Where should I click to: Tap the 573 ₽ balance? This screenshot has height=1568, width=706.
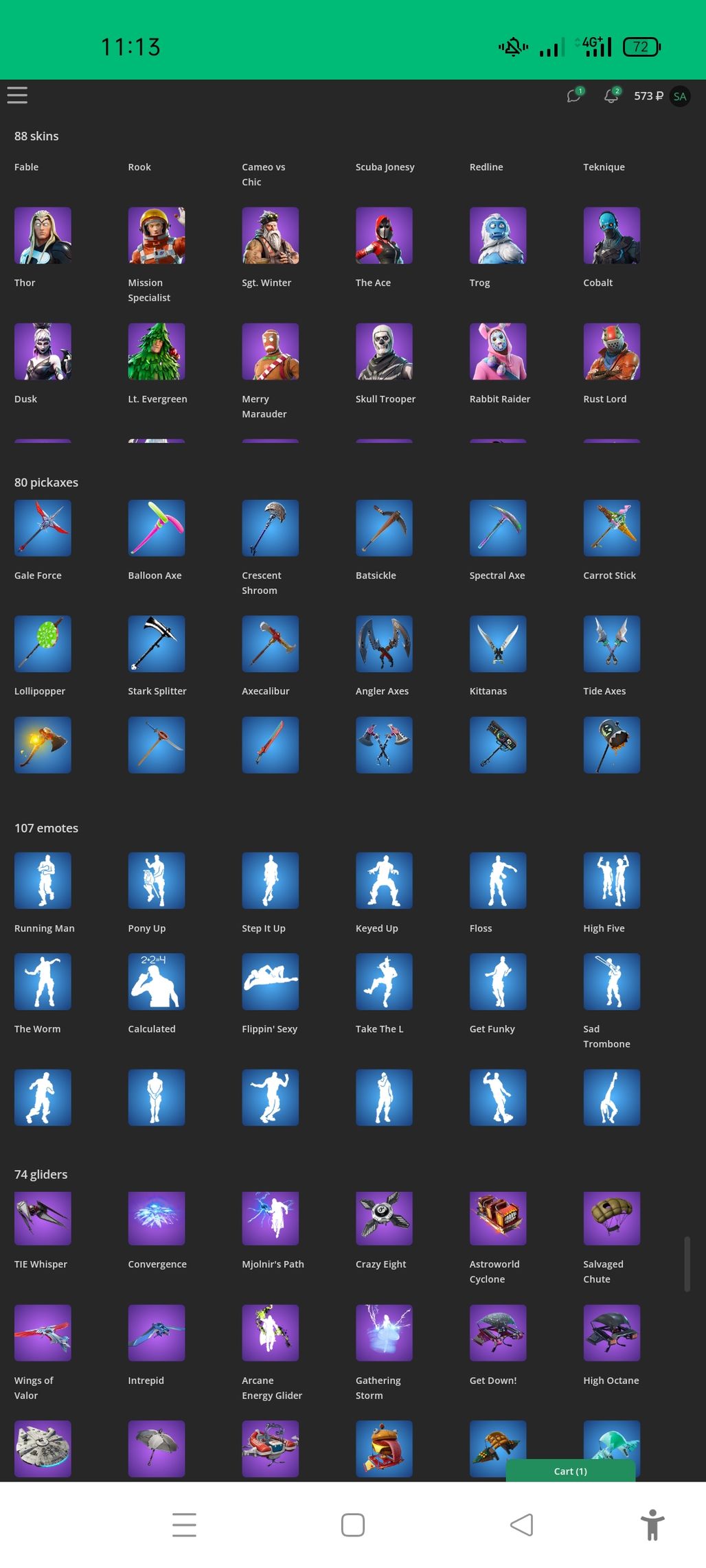[648, 96]
